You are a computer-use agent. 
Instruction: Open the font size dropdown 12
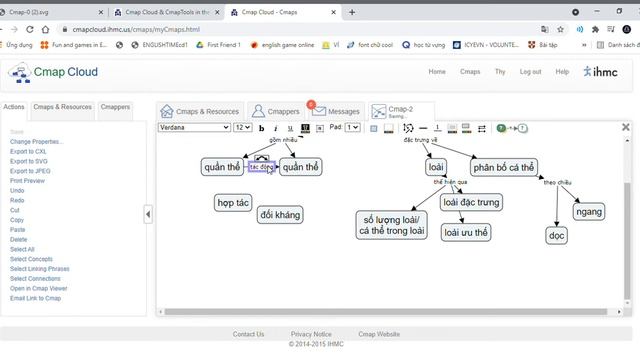(x=243, y=127)
